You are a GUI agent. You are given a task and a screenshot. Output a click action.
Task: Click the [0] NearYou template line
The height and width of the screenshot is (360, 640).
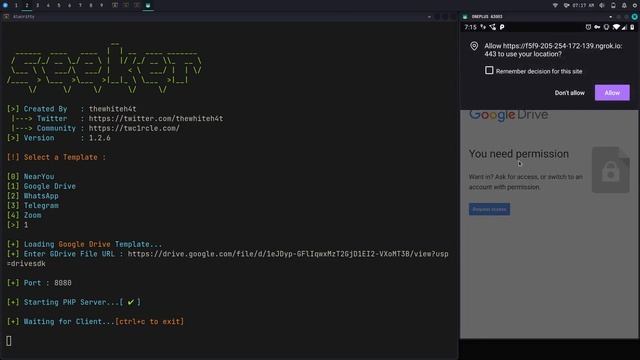pos(31,176)
